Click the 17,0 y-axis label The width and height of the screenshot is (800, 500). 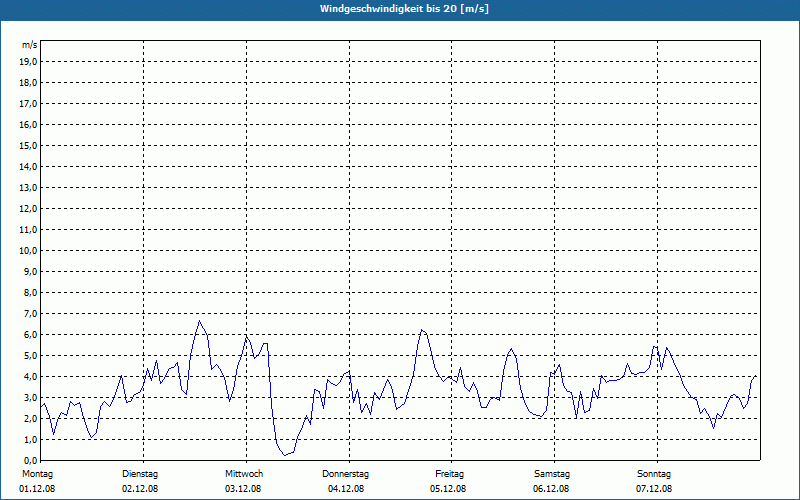tap(28, 104)
